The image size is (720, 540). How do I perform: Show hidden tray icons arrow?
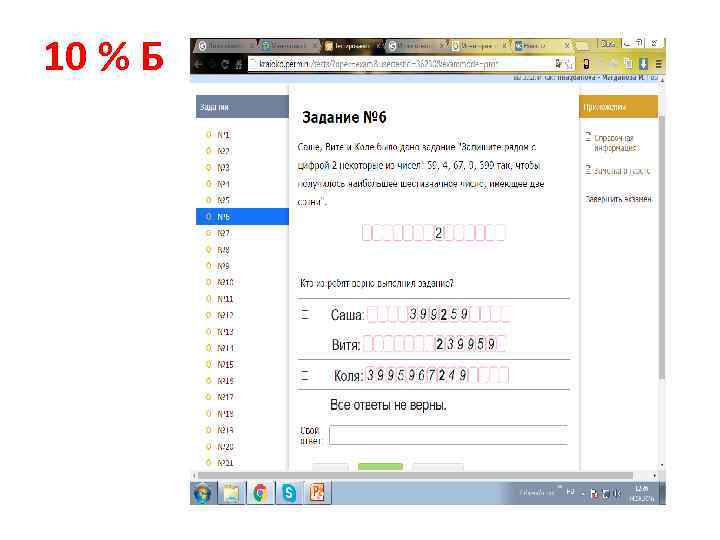coord(583,494)
